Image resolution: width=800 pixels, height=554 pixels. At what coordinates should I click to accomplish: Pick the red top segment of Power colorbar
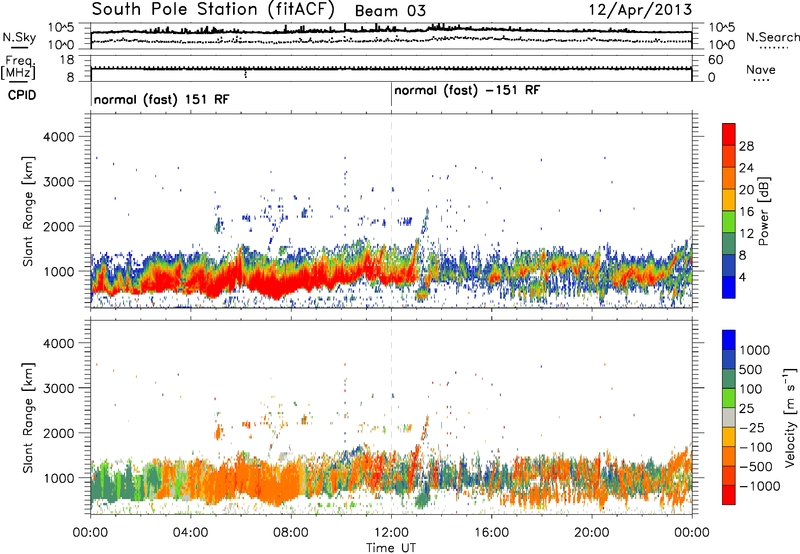click(729, 135)
